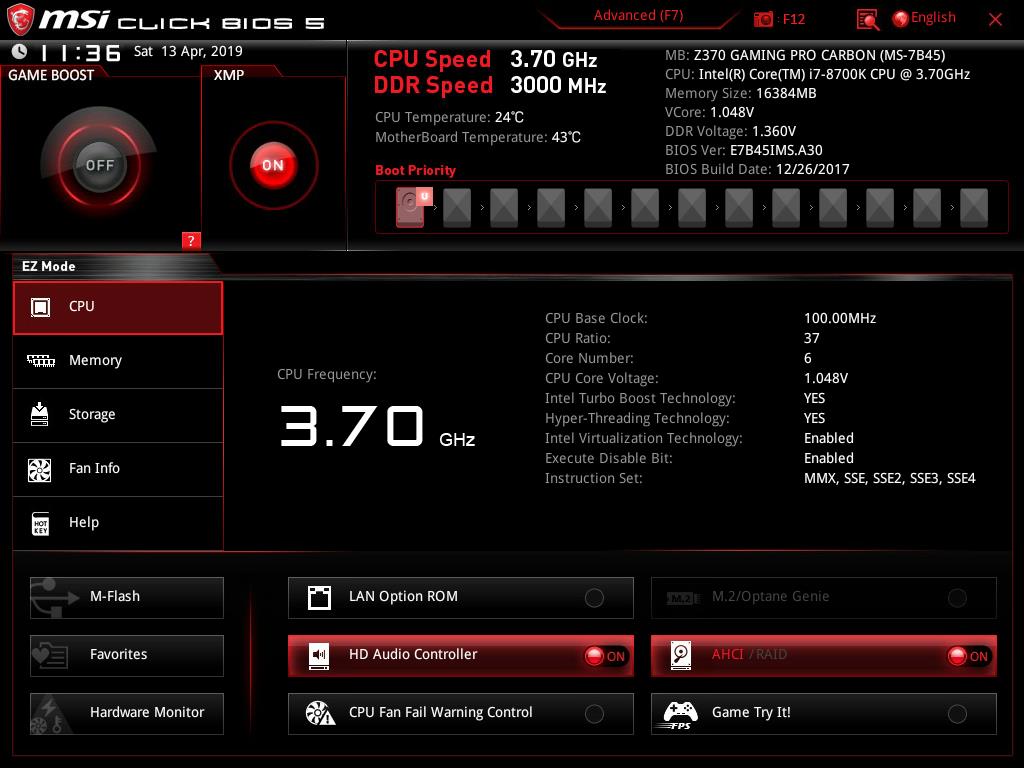Select the second empty boot priority slot

(504, 208)
